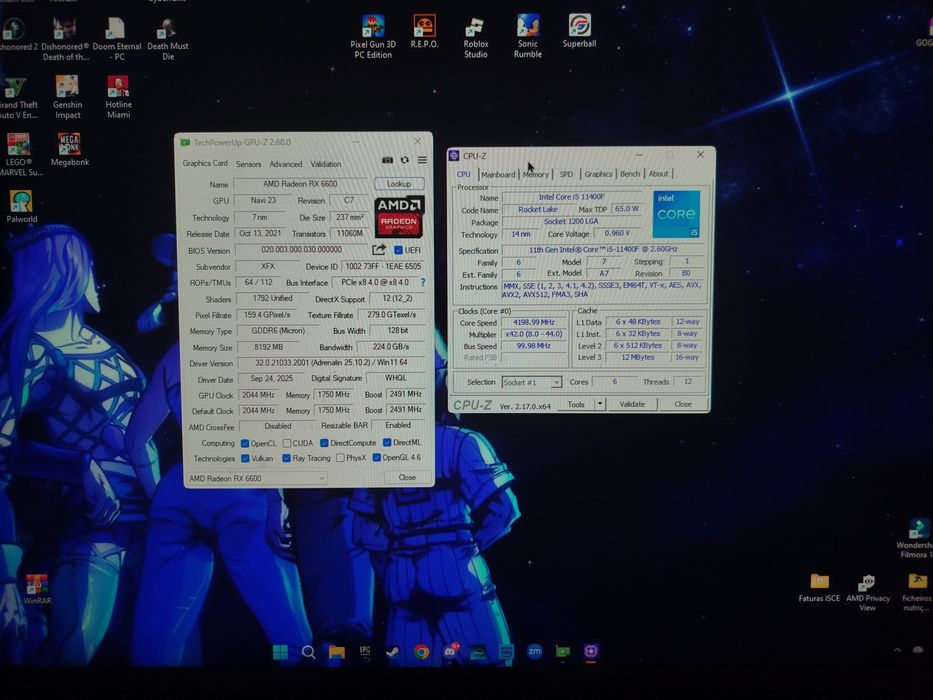The height and width of the screenshot is (700, 933).
Task: Toggle the PhysX checkbox
Action: coord(340,458)
